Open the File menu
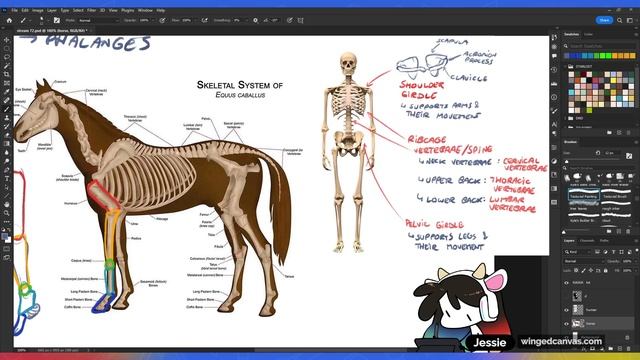Image resolution: width=640 pixels, height=360 pixels. [15, 10]
